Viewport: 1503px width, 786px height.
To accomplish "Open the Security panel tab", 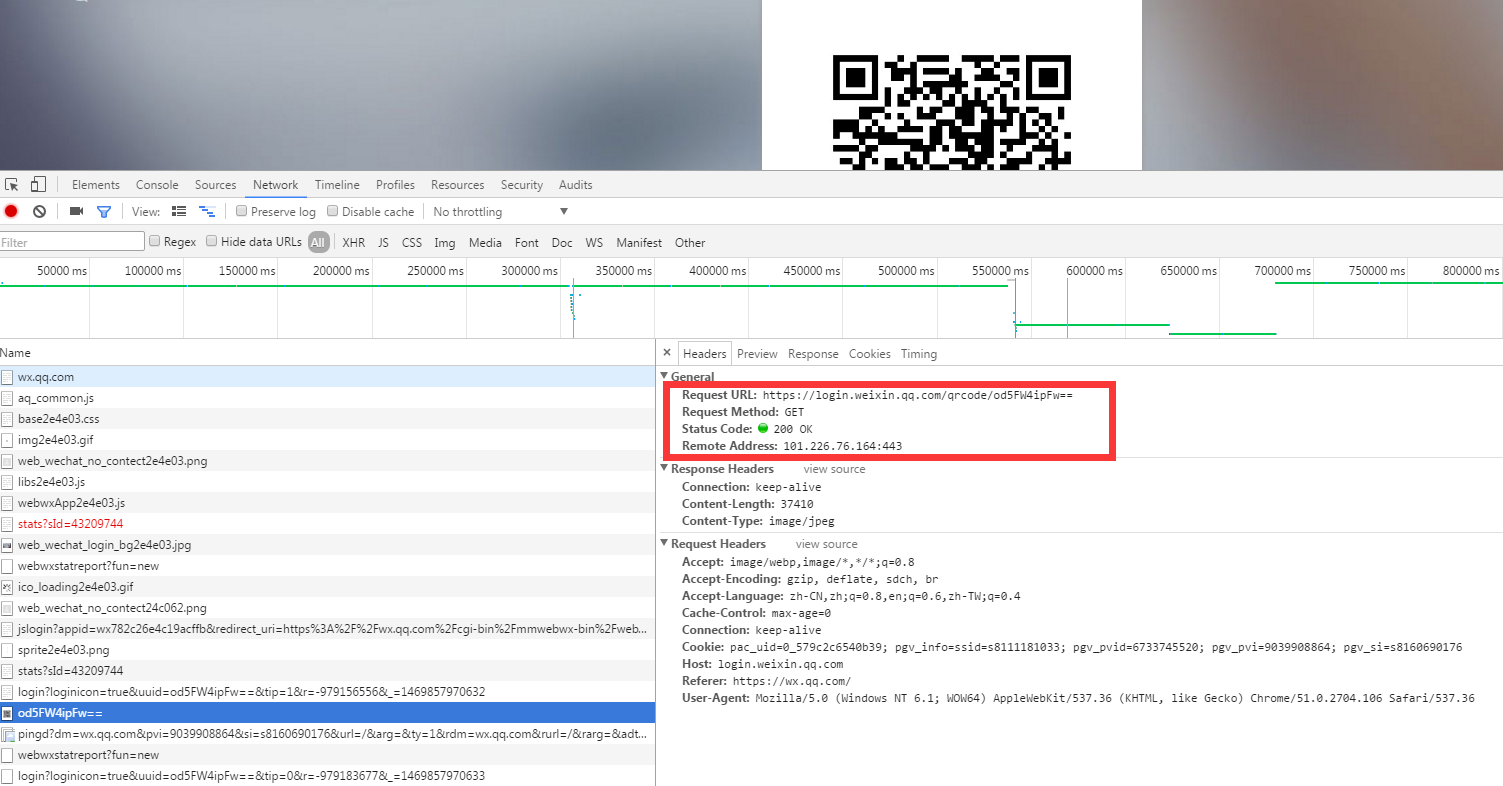I will [522, 185].
